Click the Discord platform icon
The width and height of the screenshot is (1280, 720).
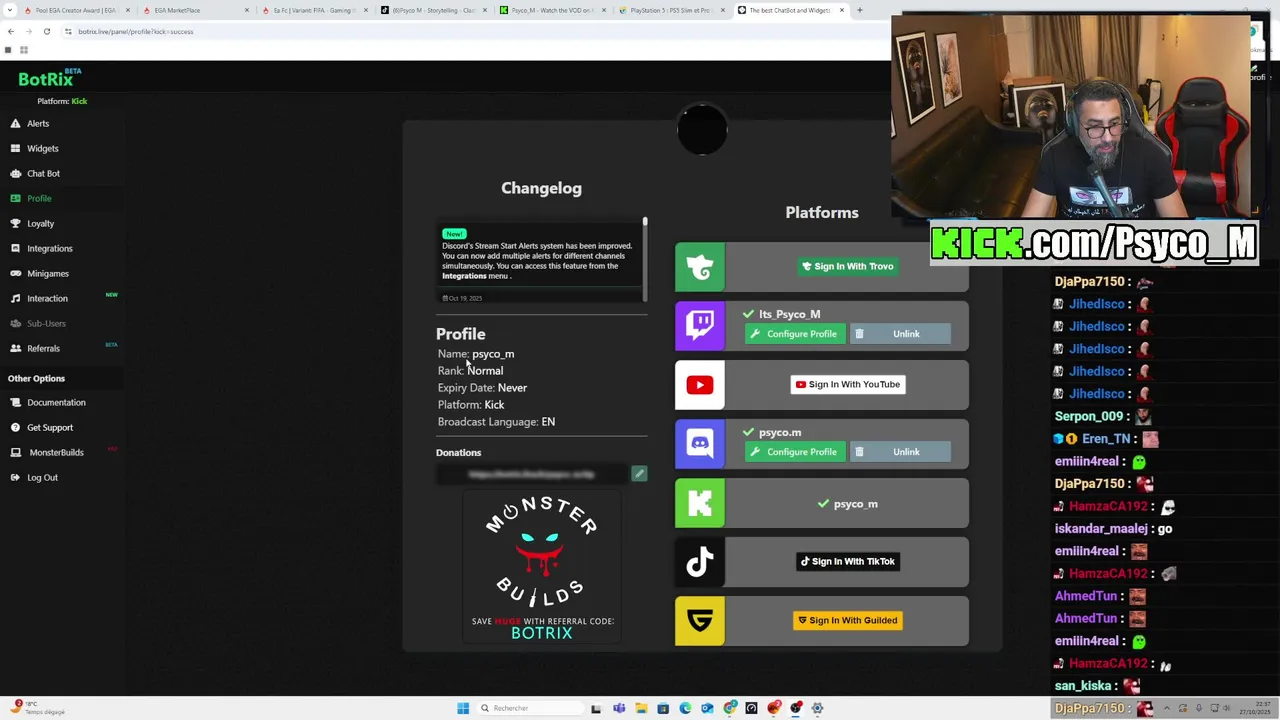(700, 443)
